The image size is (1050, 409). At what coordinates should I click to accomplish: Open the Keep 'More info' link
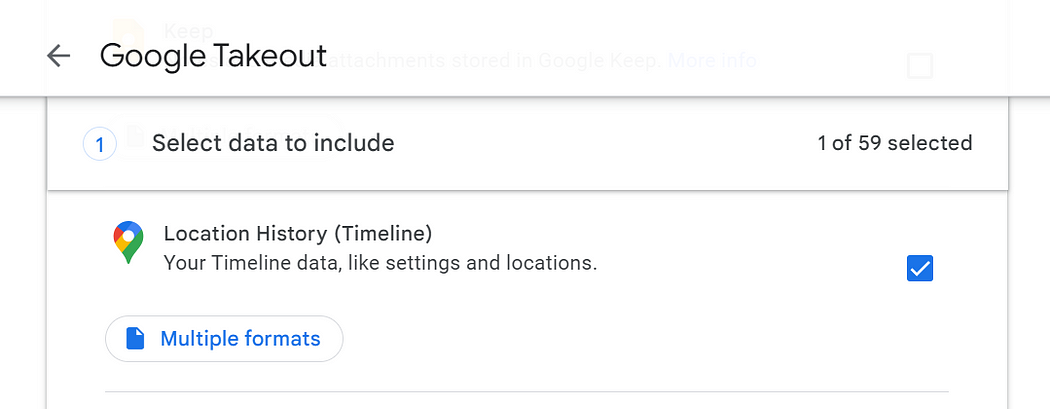point(711,60)
